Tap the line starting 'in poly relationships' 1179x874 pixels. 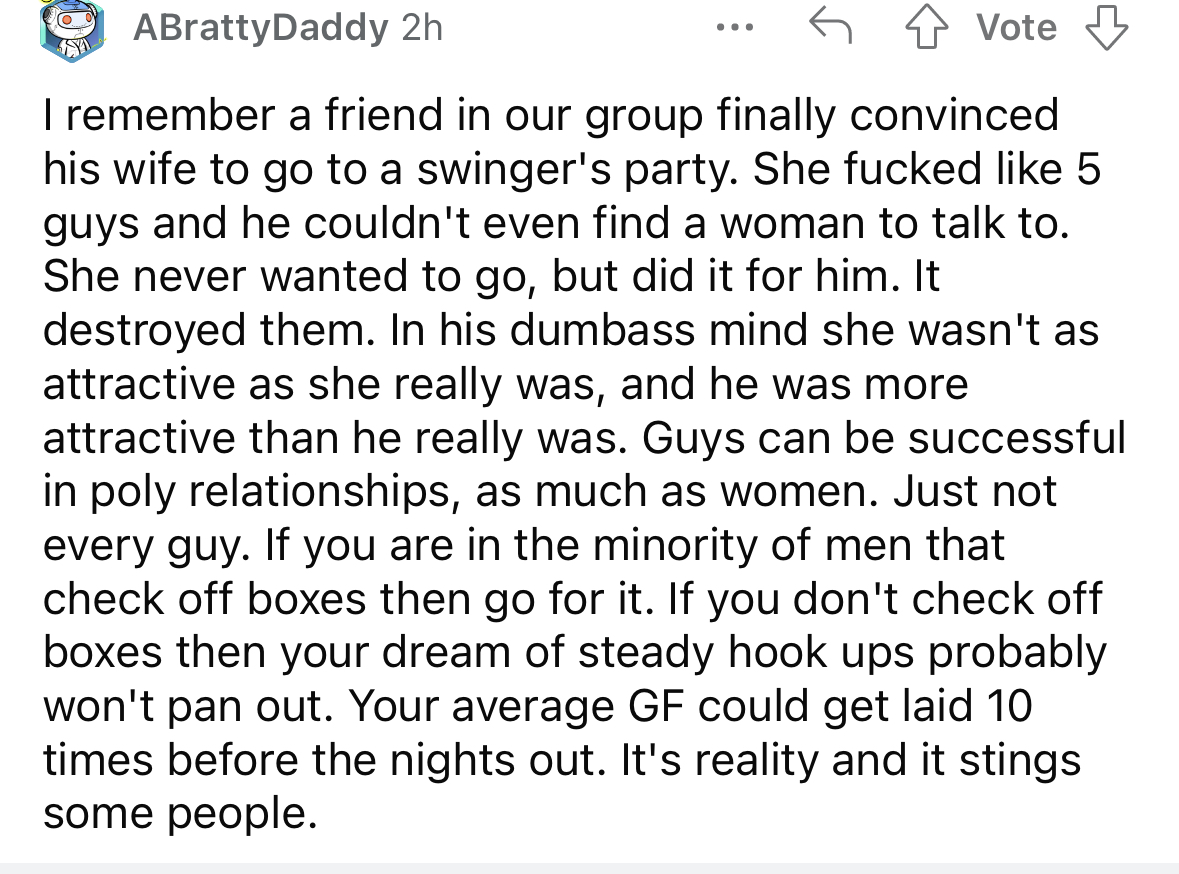coord(550,491)
